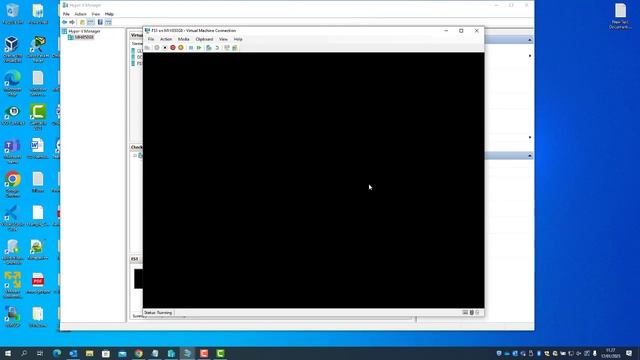This screenshot has width=640, height=360.
Task: Turn off the VM with the black-square icon
Action: pyautogui.click(x=165, y=48)
